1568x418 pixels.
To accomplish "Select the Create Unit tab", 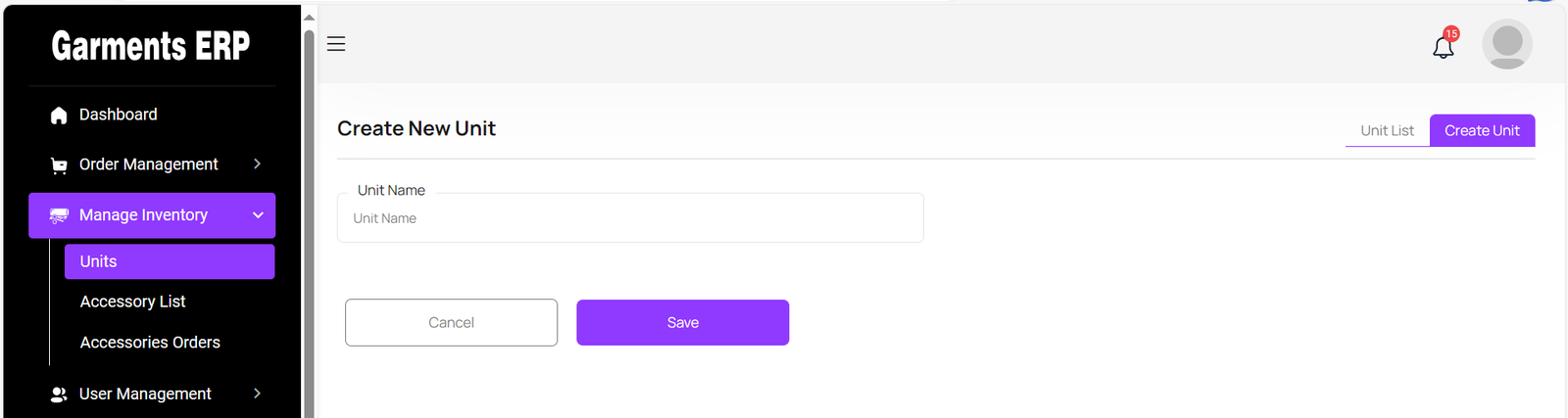I will (1482, 130).
